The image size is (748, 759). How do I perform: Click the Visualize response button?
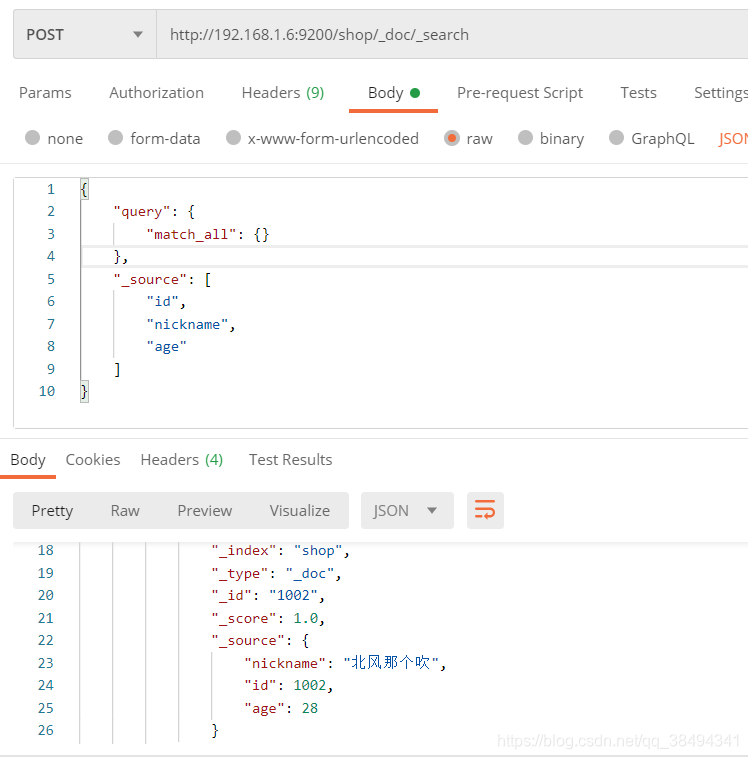(x=299, y=510)
